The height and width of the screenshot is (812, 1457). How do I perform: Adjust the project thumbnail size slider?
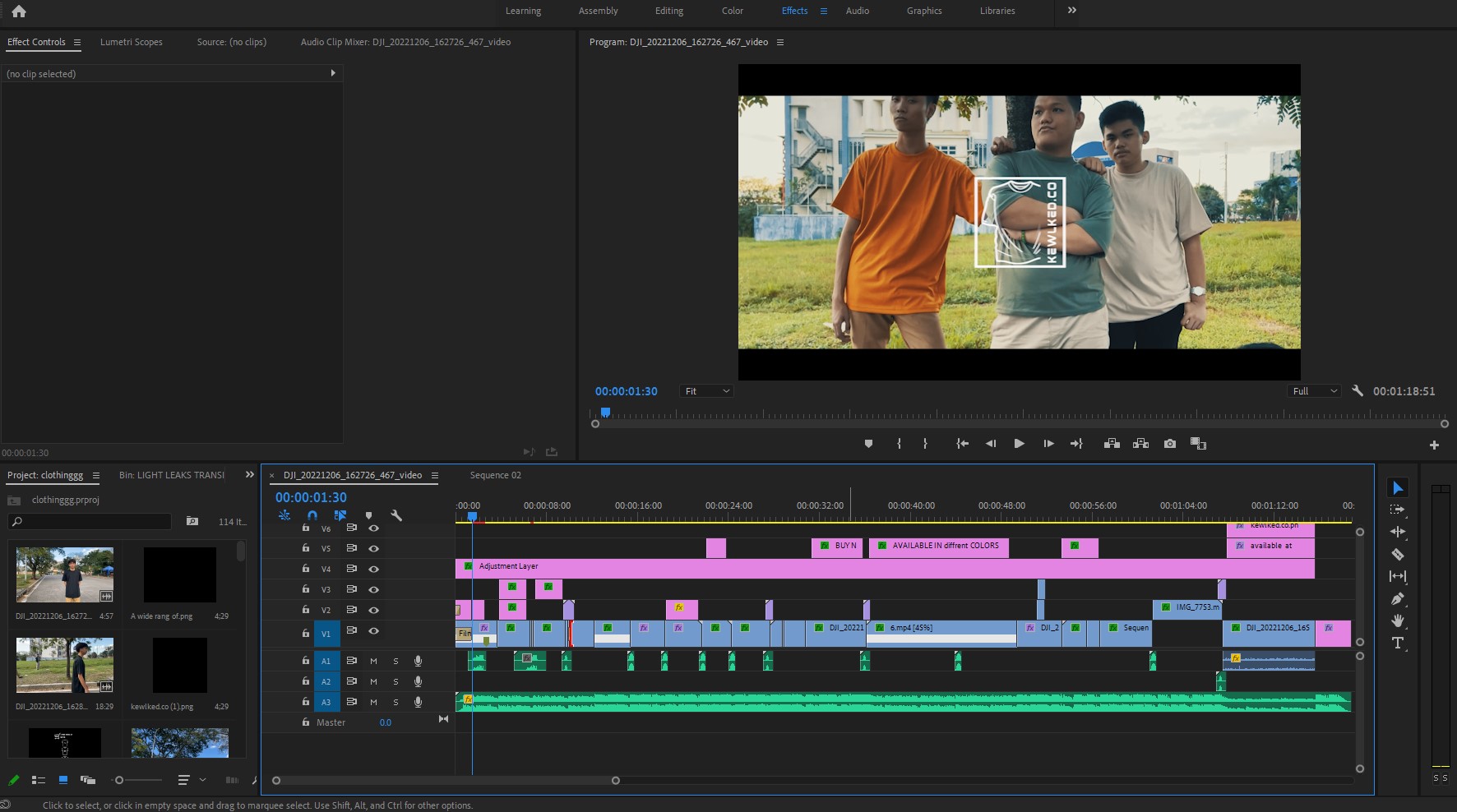tap(120, 780)
